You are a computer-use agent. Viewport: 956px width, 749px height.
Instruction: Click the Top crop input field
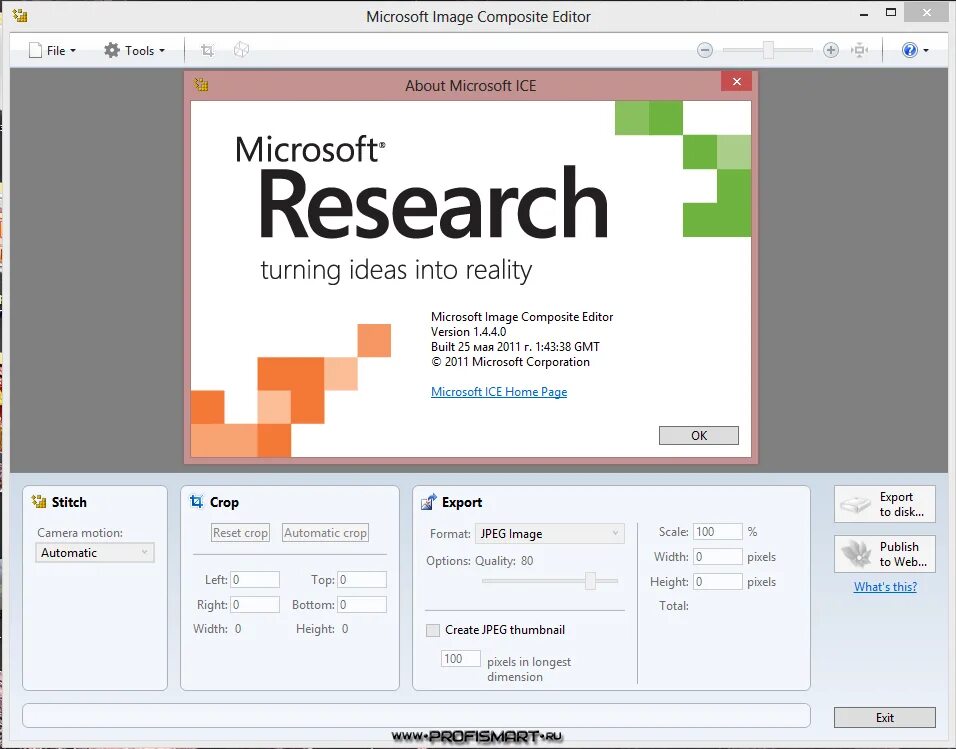pos(362,579)
